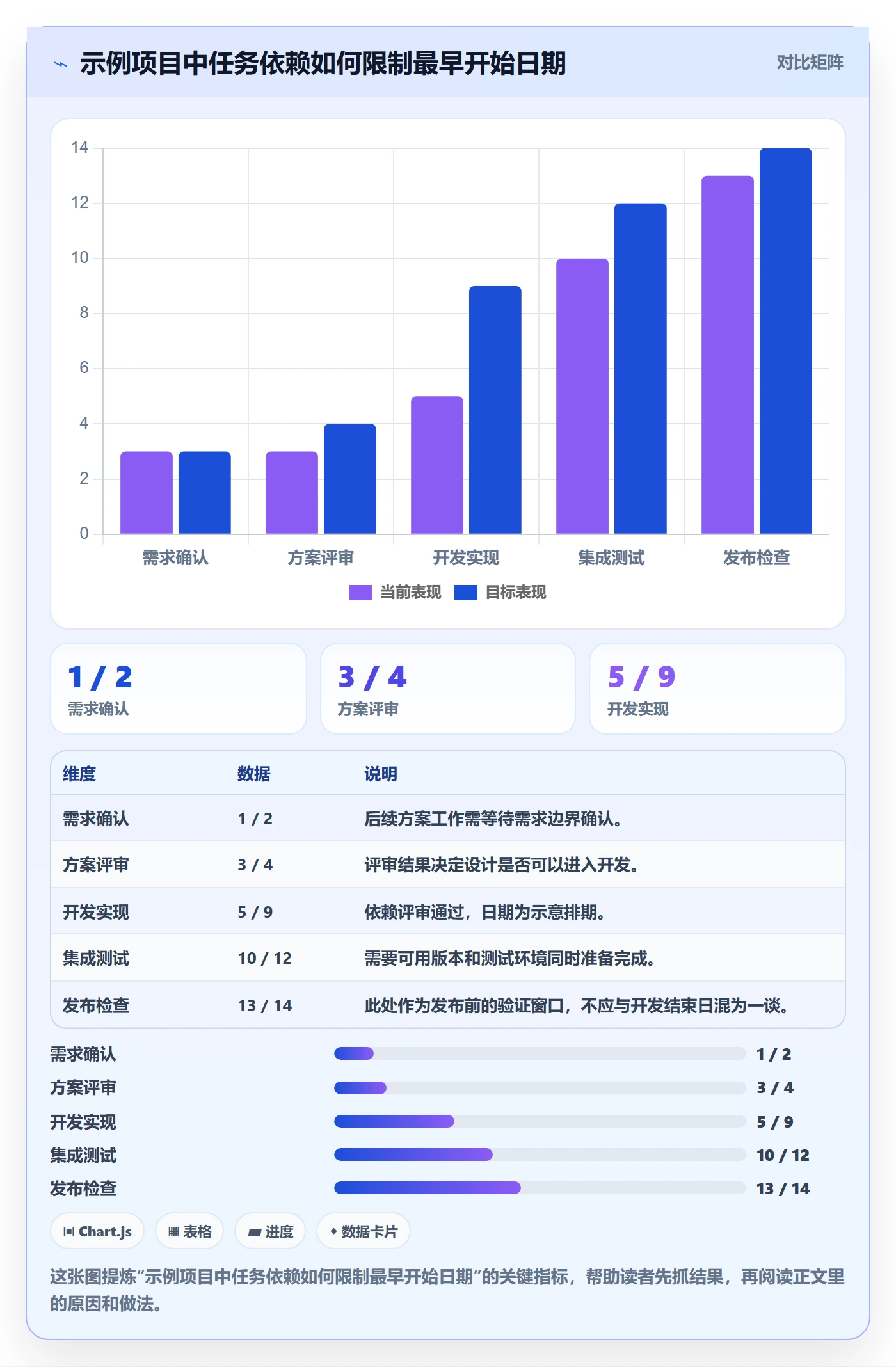Screen dimensions: 896x1367
Task: Click the 当前表现 legend label
Action: pyautogui.click(x=410, y=593)
